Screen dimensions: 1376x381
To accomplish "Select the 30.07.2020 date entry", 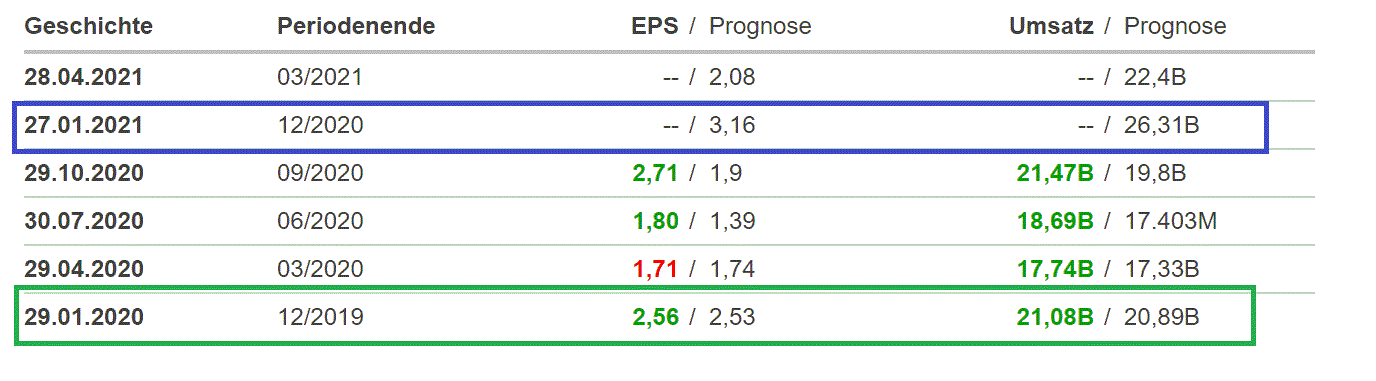I will (84, 221).
